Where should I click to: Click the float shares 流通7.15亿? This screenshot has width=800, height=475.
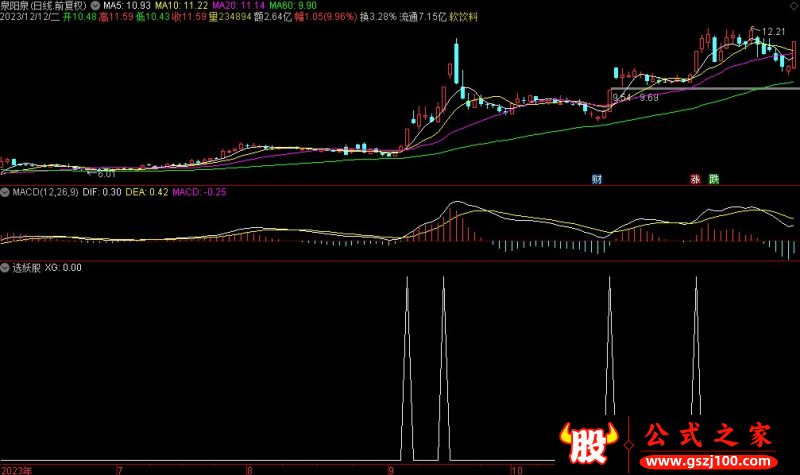coord(423,17)
